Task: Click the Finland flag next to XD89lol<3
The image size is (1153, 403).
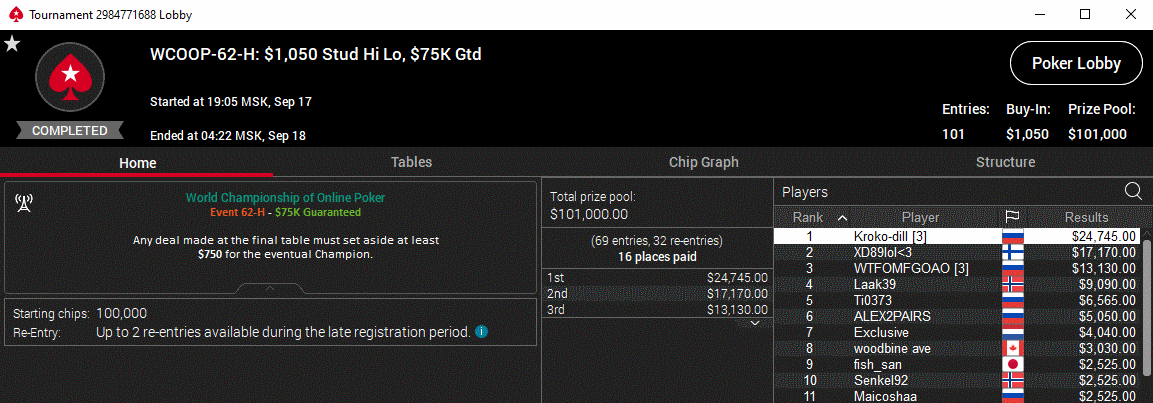Action: coord(1013,252)
